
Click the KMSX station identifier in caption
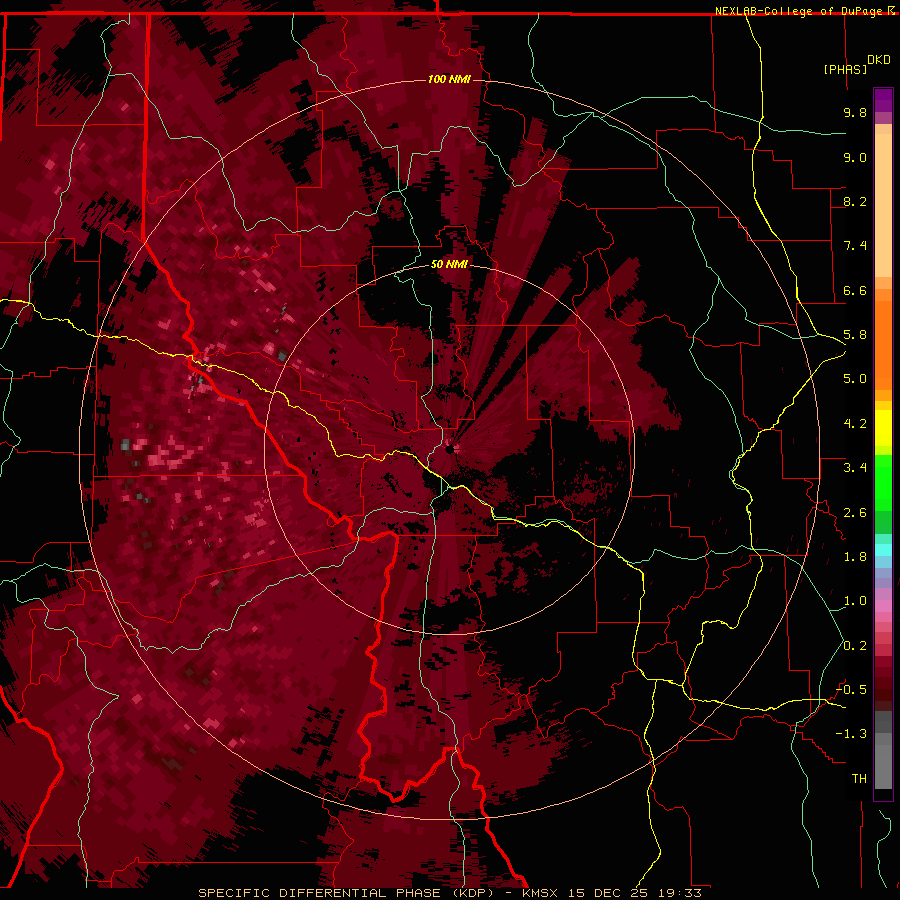[x=542, y=893]
